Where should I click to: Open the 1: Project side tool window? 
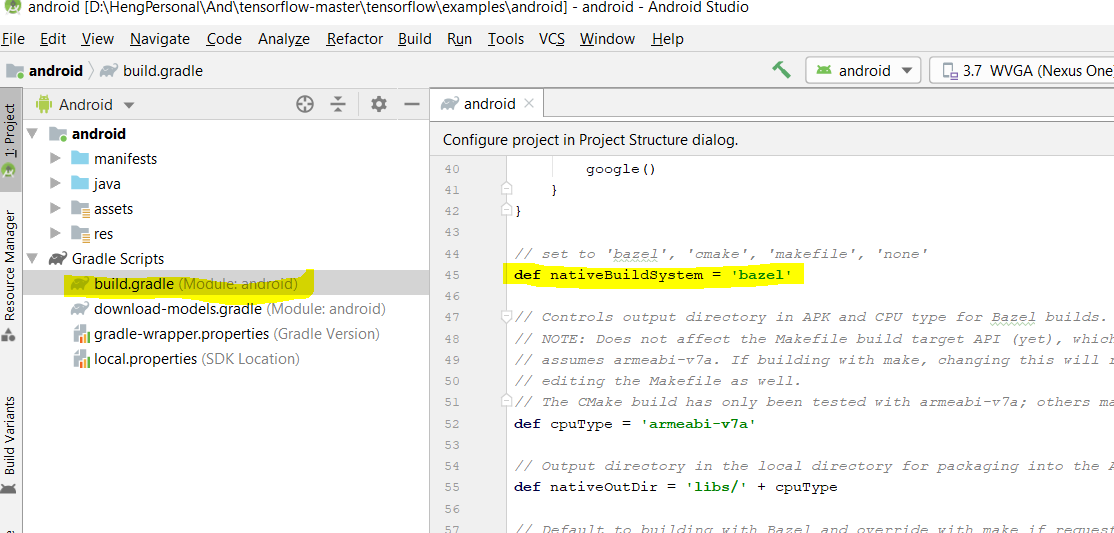tap(10, 139)
